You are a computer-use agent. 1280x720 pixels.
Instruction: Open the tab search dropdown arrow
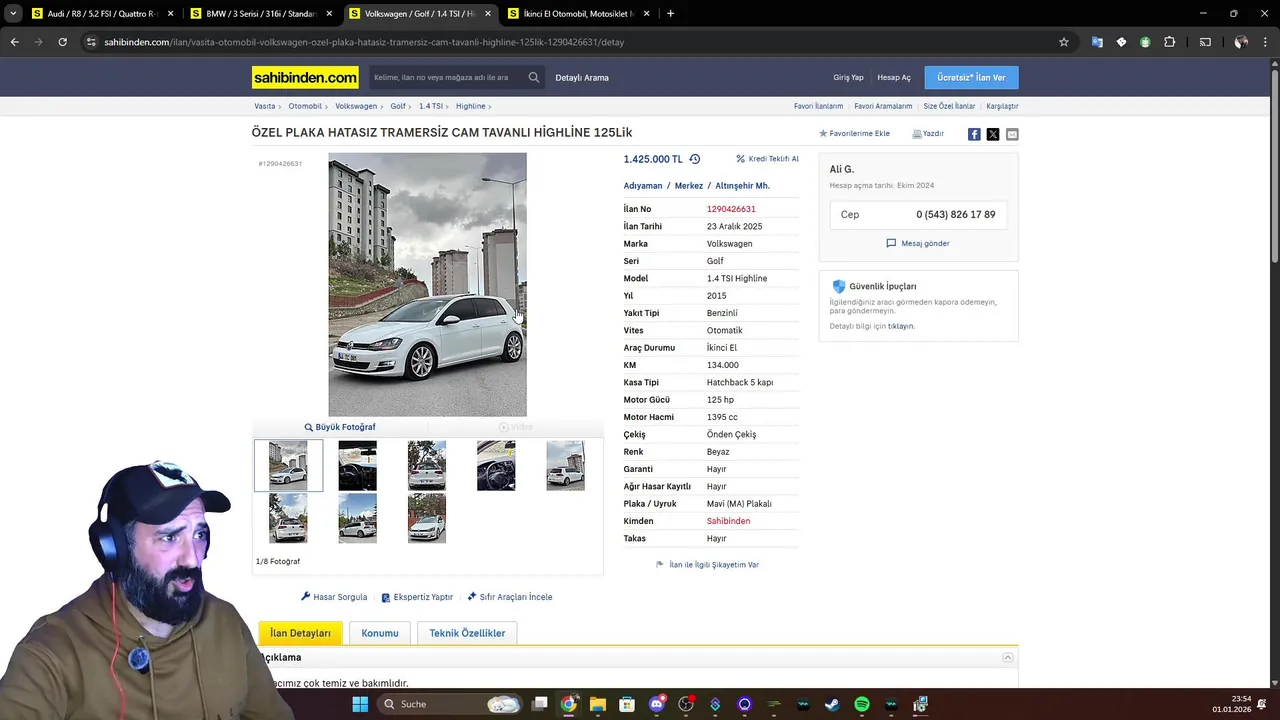[13, 14]
